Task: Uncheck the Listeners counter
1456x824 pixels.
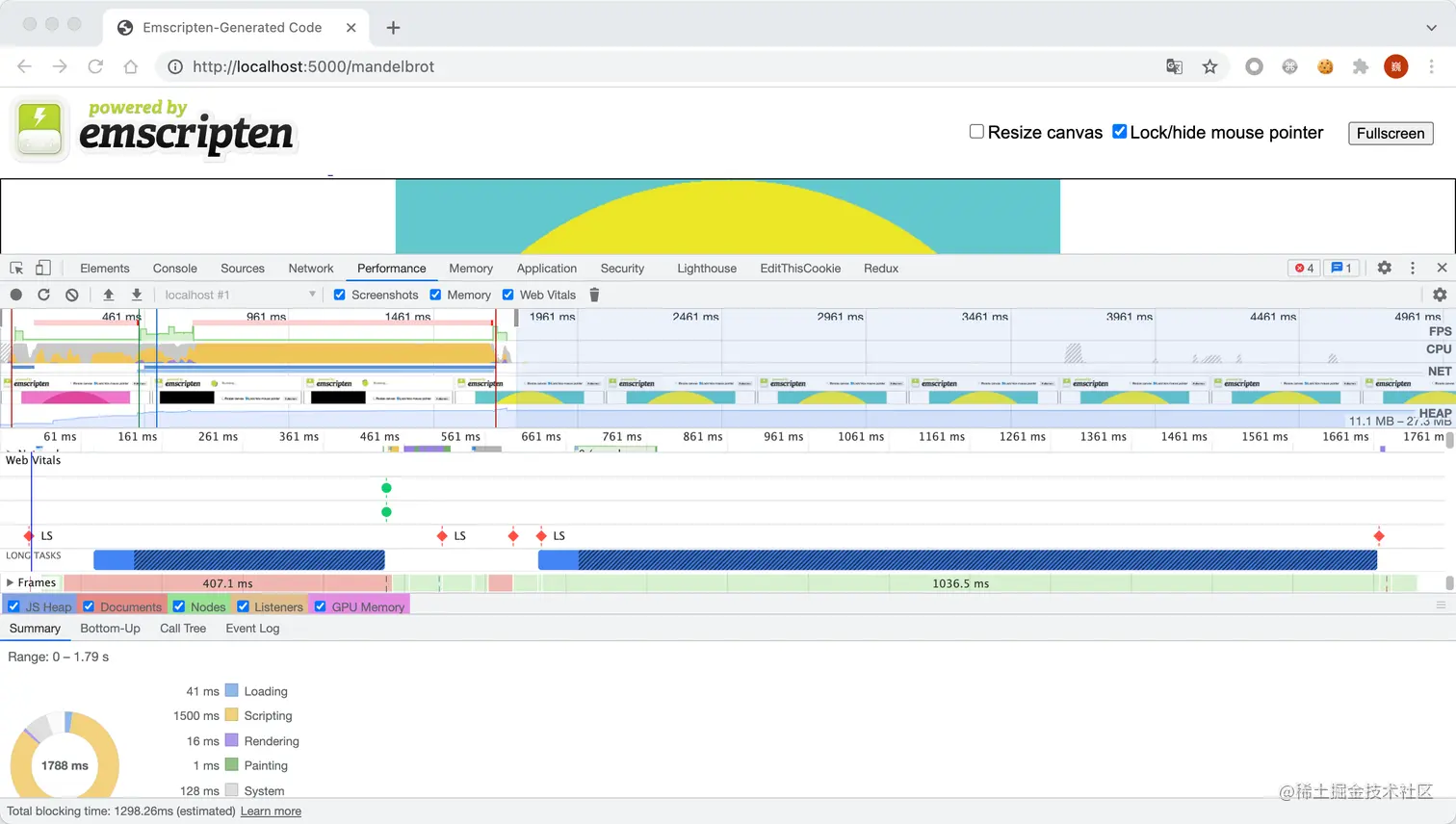Action: tap(243, 606)
